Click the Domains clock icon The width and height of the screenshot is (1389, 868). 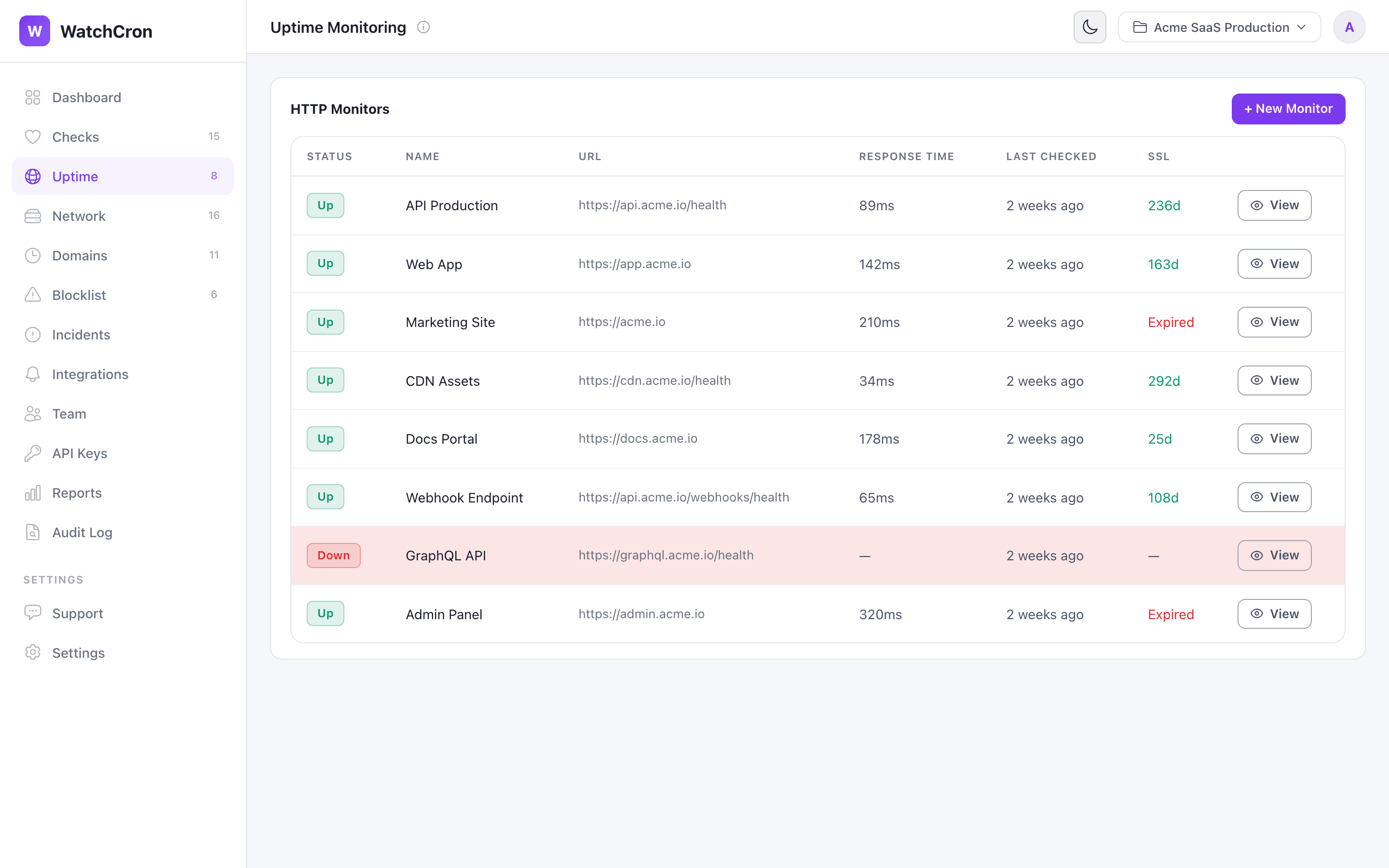[33, 256]
